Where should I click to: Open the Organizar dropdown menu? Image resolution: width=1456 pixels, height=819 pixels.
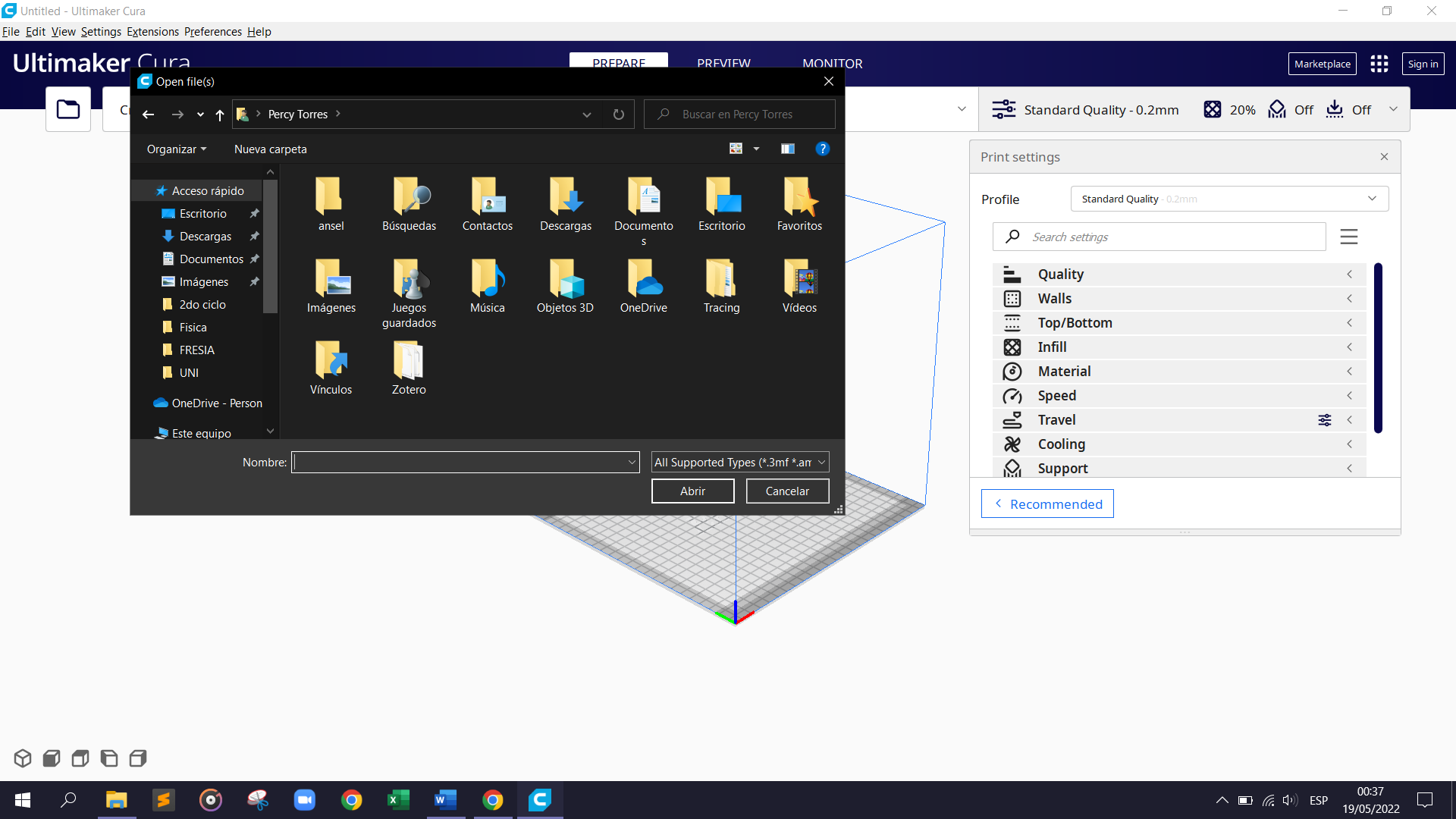(176, 149)
